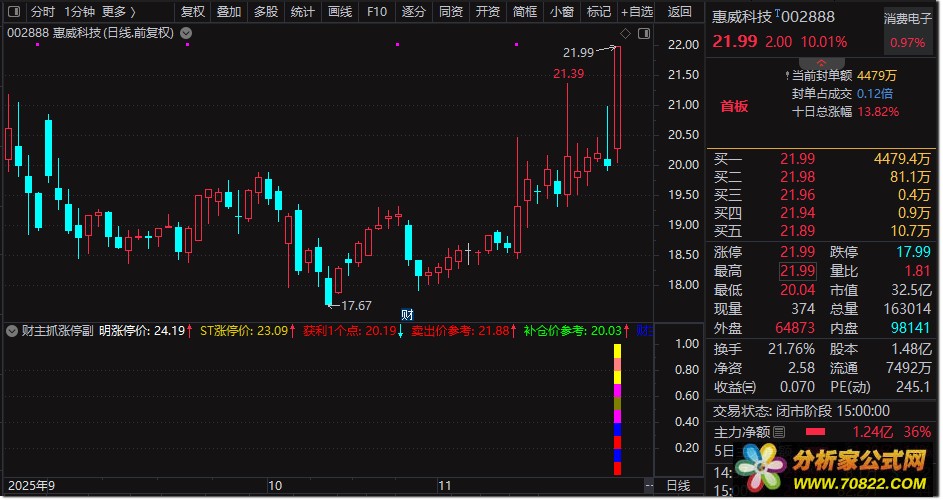The height and width of the screenshot is (500, 943).
Task: Click the 涨停 price 21.99
Action: (797, 252)
